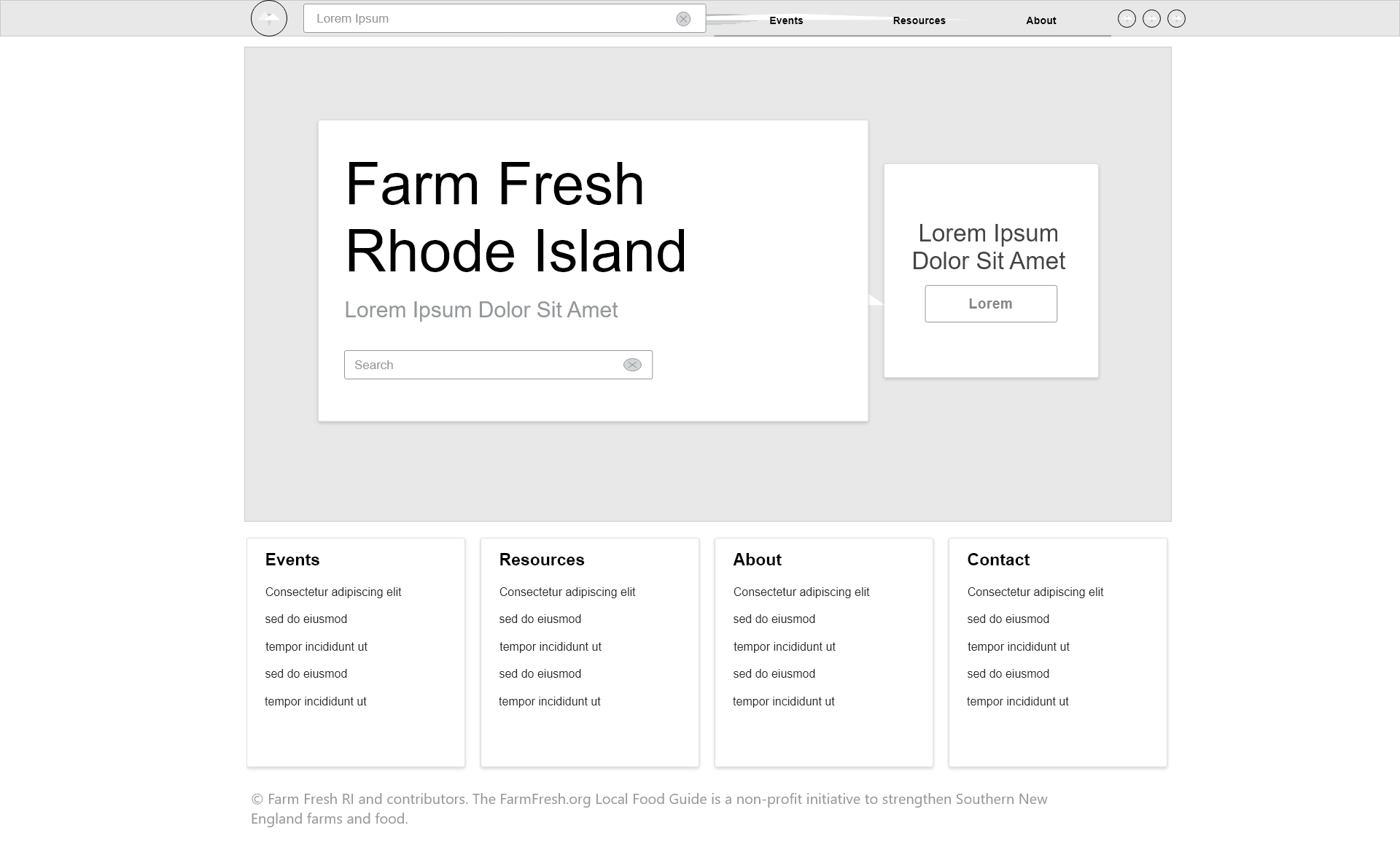
Task: Open the Events card heading
Action: point(292,560)
